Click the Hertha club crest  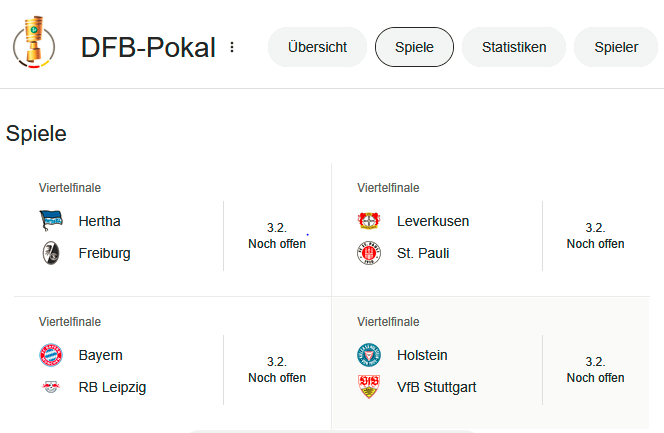pos(51,221)
